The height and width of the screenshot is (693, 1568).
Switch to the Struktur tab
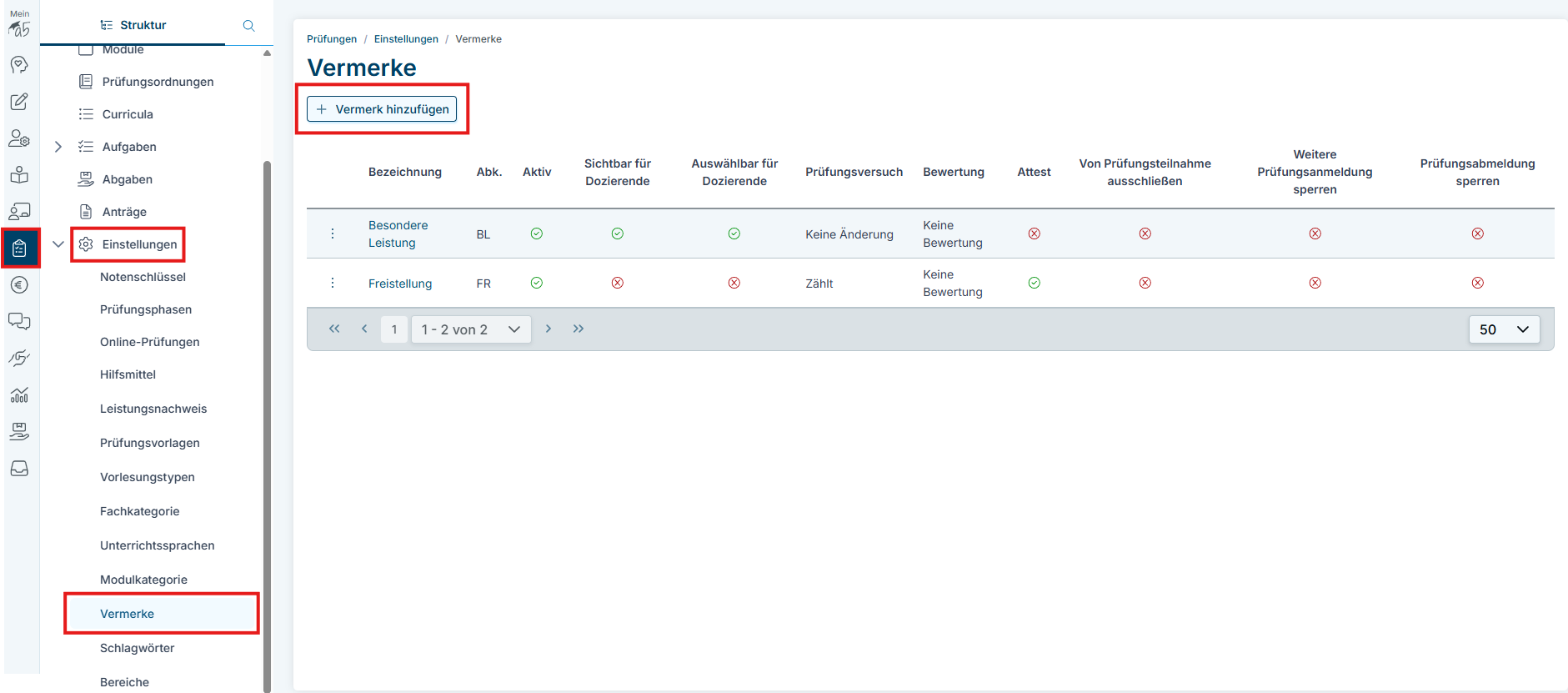coord(133,25)
